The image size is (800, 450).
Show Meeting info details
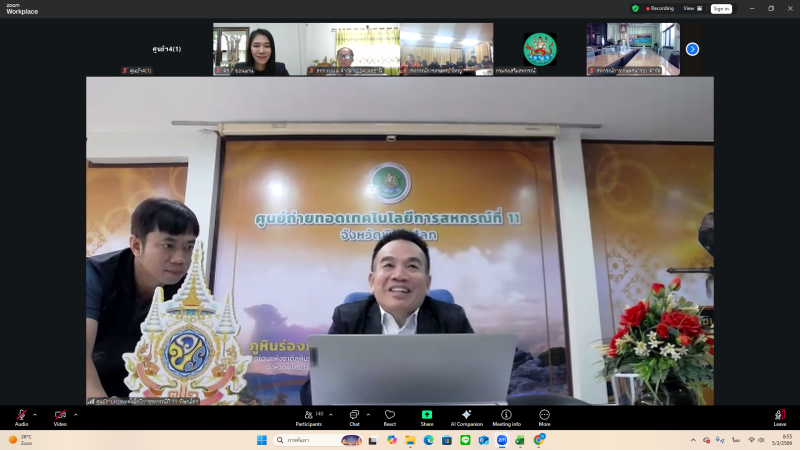(x=506, y=415)
